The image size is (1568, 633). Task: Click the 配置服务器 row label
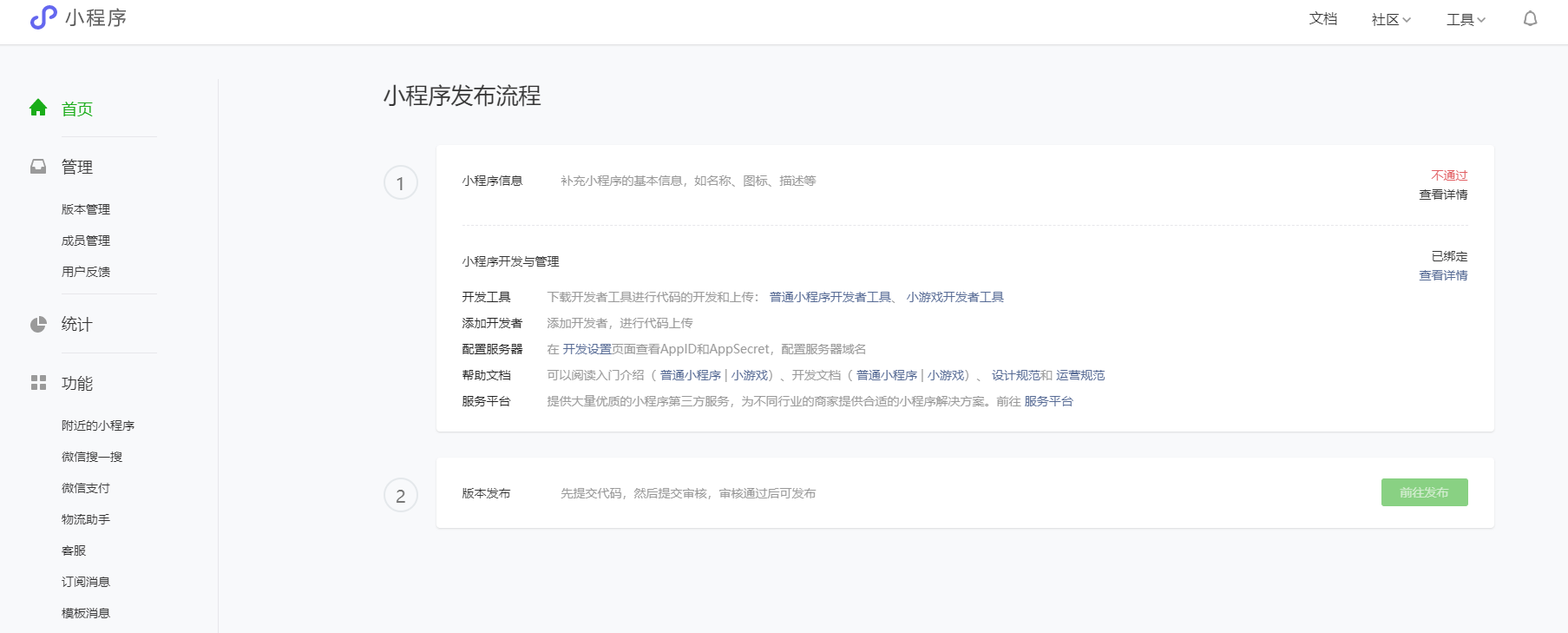492,349
